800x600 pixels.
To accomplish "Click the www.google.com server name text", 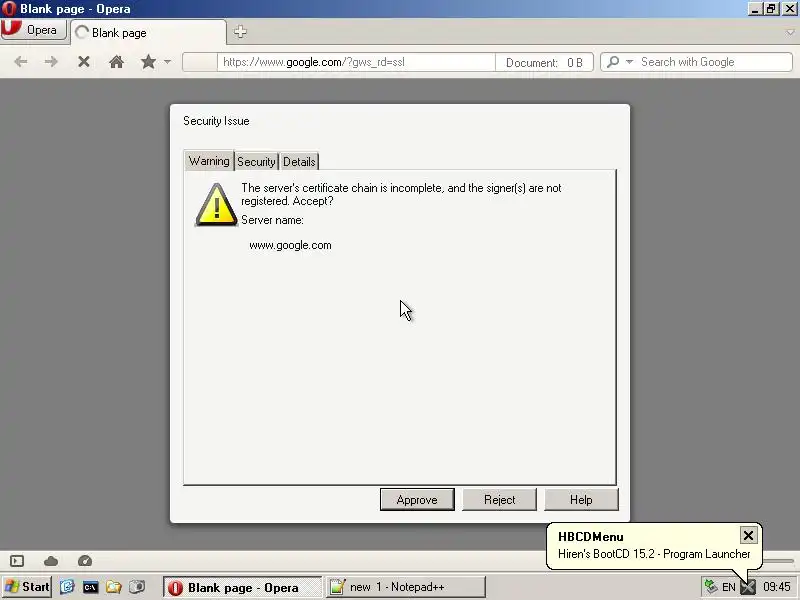I will [290, 245].
